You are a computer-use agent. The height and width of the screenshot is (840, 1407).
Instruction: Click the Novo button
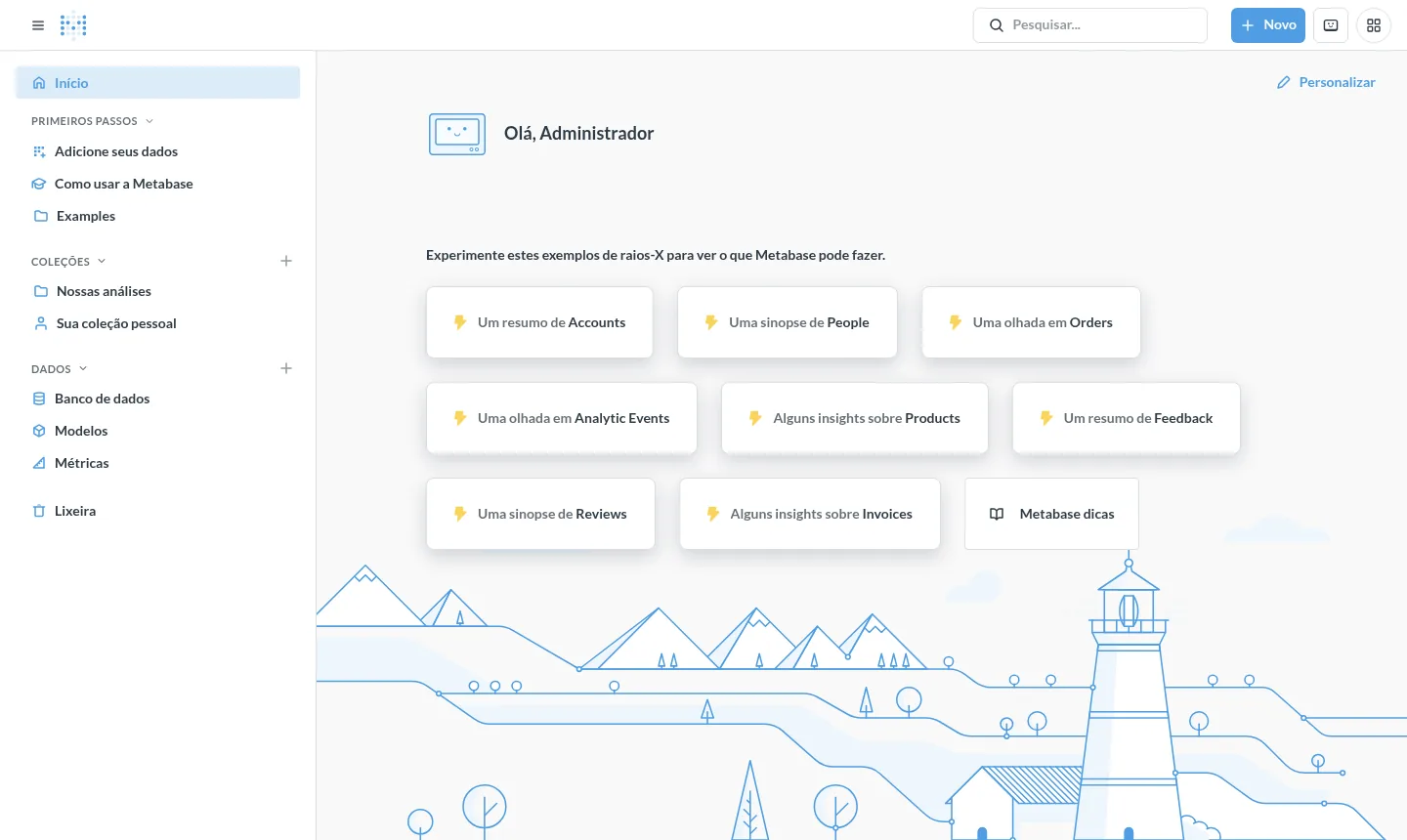[x=1268, y=25]
